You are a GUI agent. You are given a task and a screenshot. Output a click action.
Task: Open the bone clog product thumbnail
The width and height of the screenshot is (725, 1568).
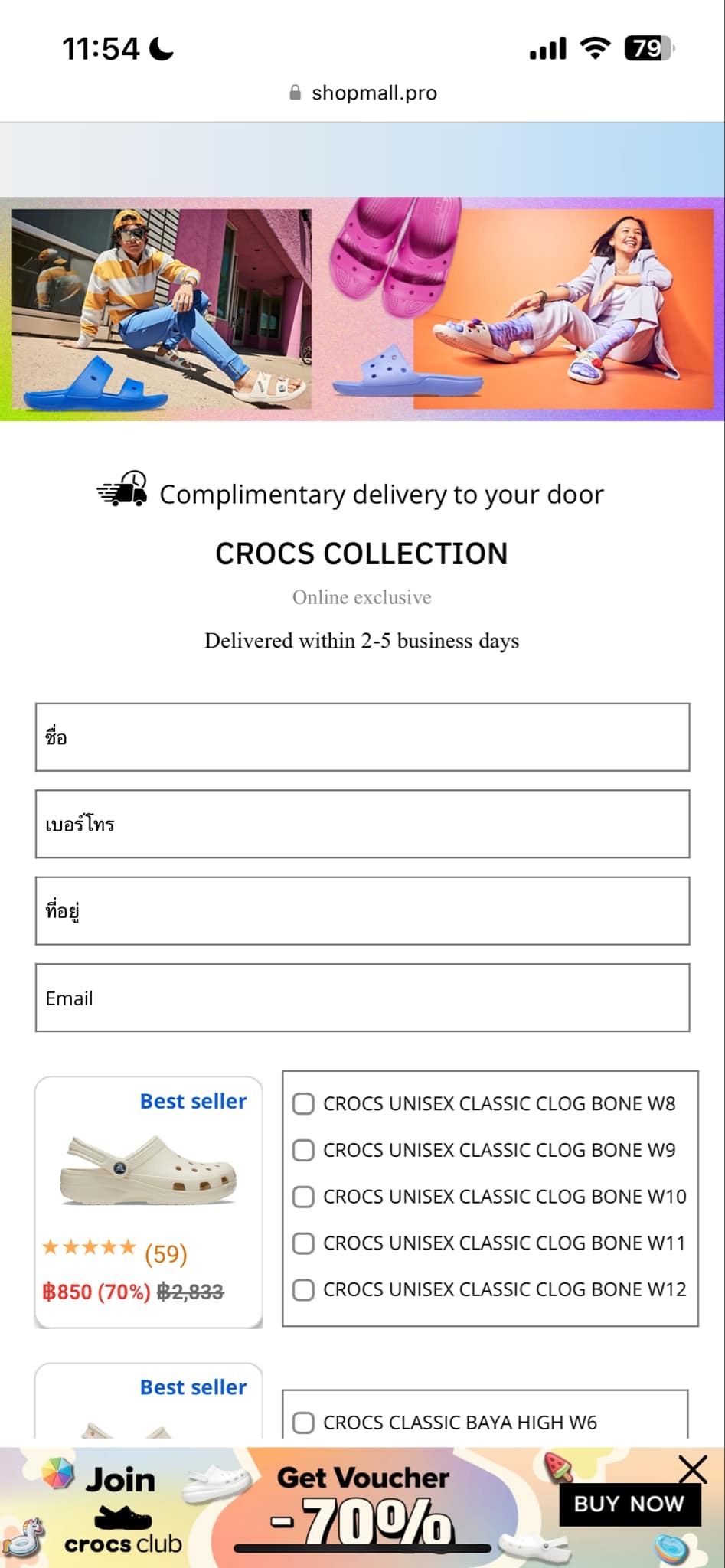tap(149, 1170)
